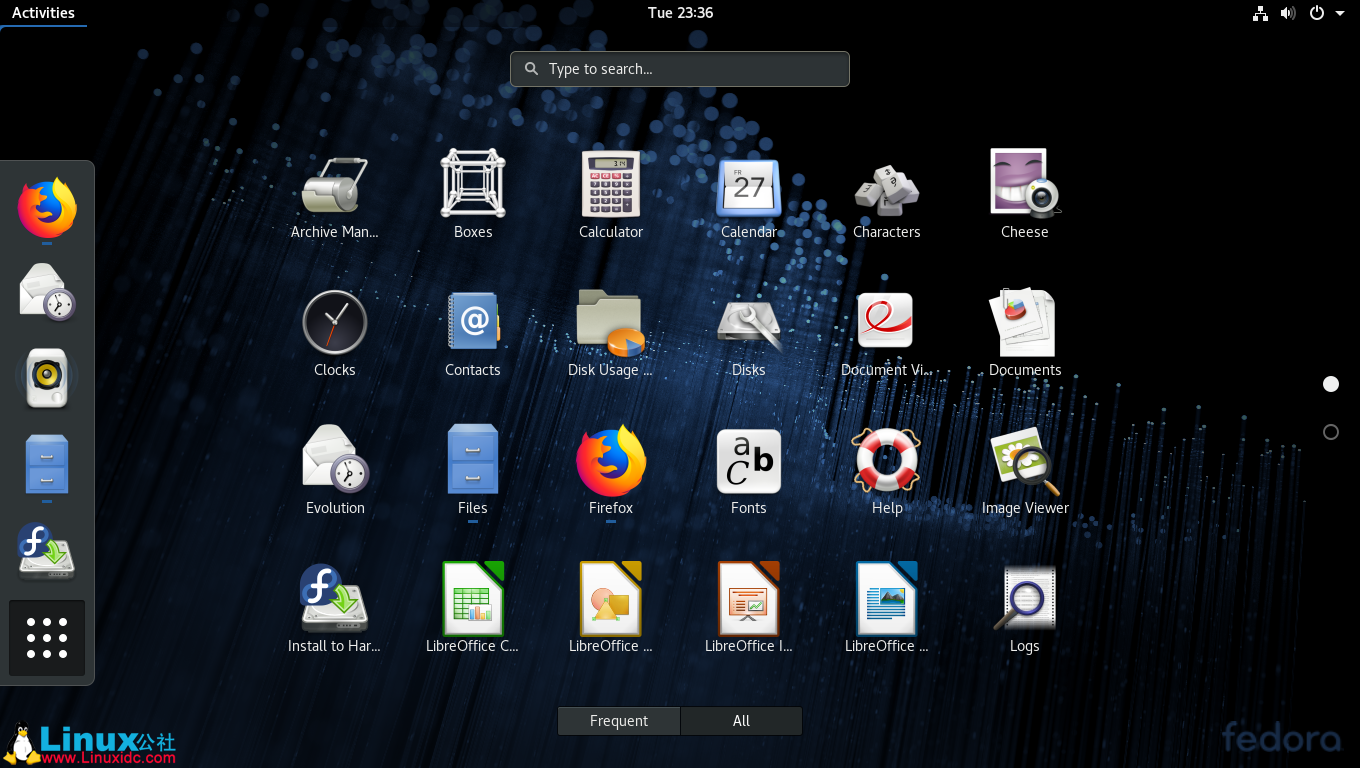
Task: Open LibreOffice Impress presentation app
Action: point(749,610)
